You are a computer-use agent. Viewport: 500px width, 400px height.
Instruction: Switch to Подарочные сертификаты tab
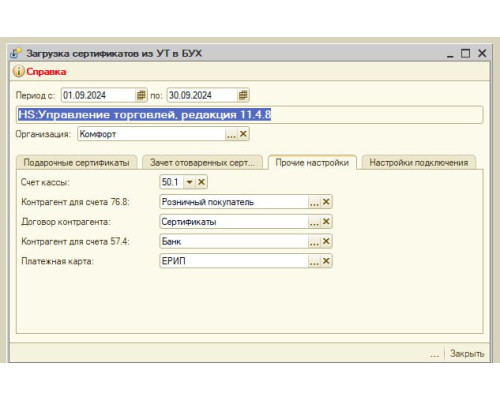[x=77, y=163]
